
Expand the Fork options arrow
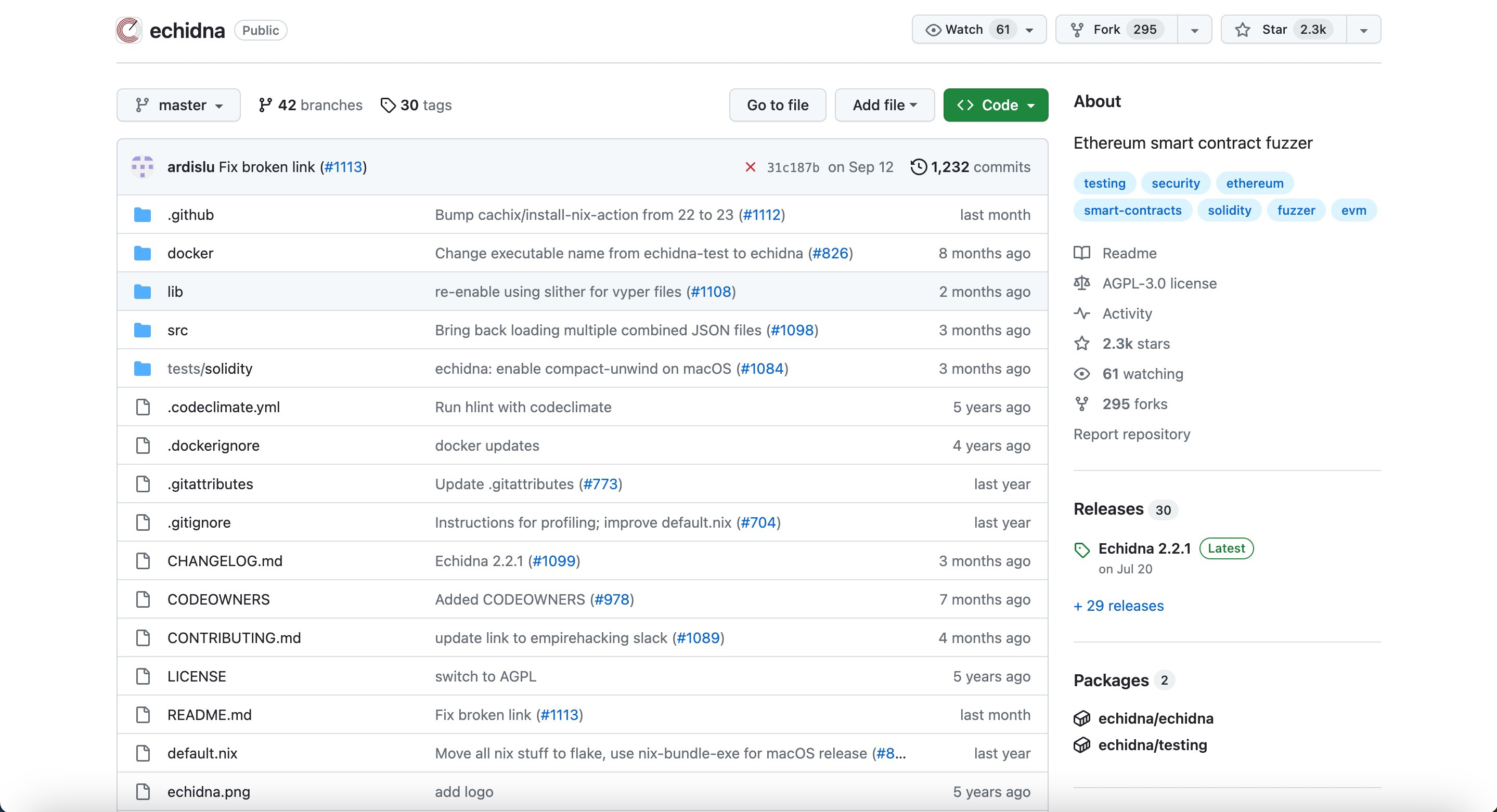click(1194, 30)
